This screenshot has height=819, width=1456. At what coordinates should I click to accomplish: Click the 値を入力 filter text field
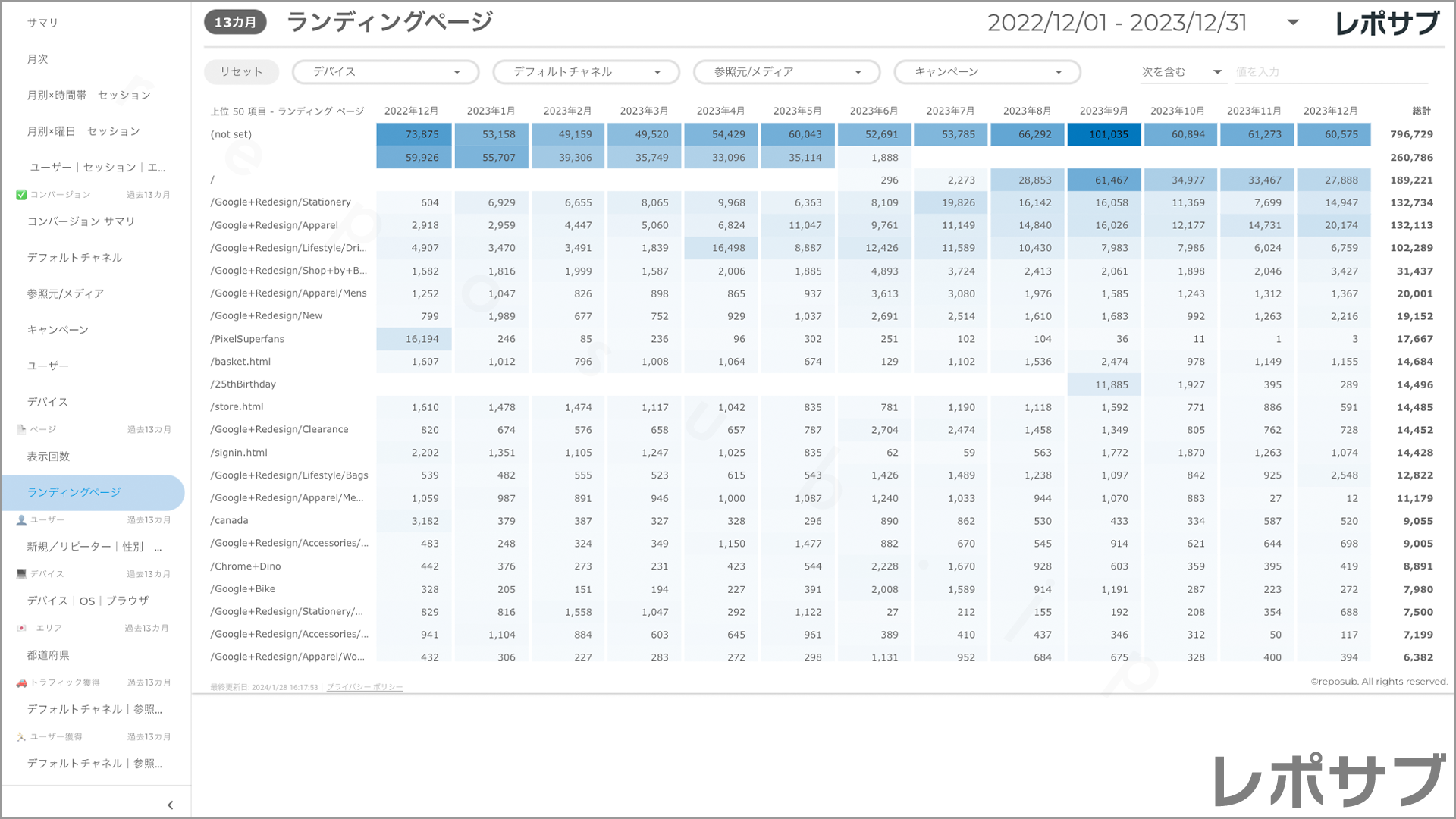coord(1330,72)
